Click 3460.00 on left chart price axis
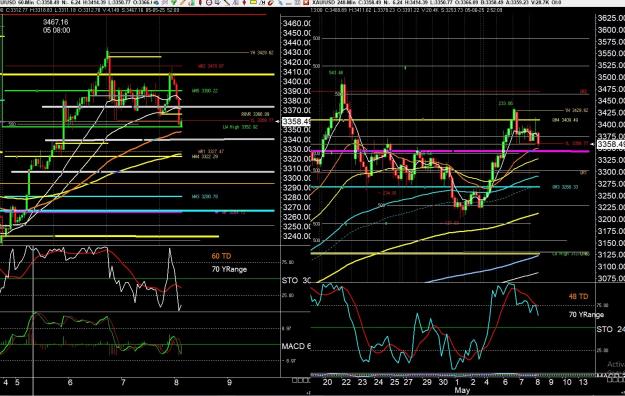This screenshot has height=396, width=625. tap(296, 24)
